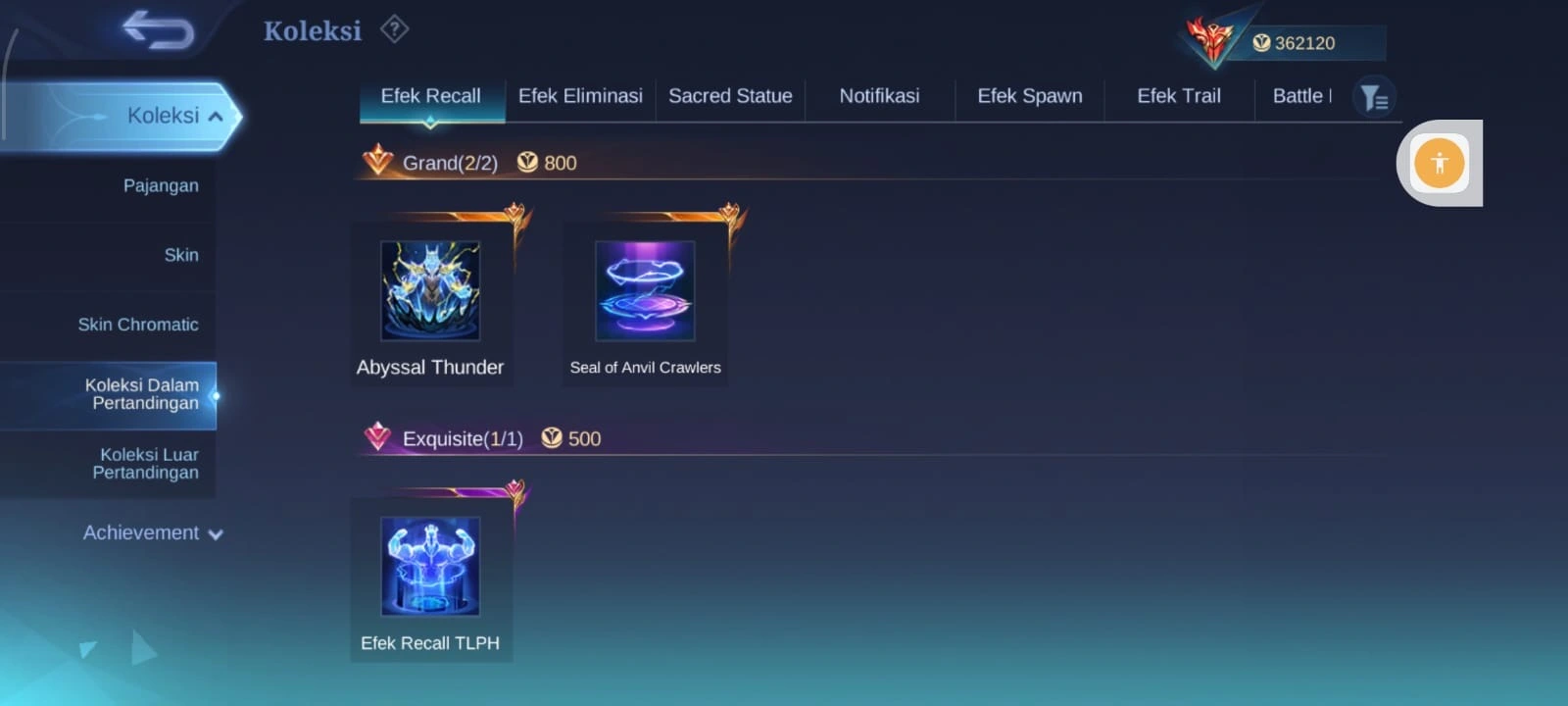Select Efek Recall TLPH item

[430, 579]
